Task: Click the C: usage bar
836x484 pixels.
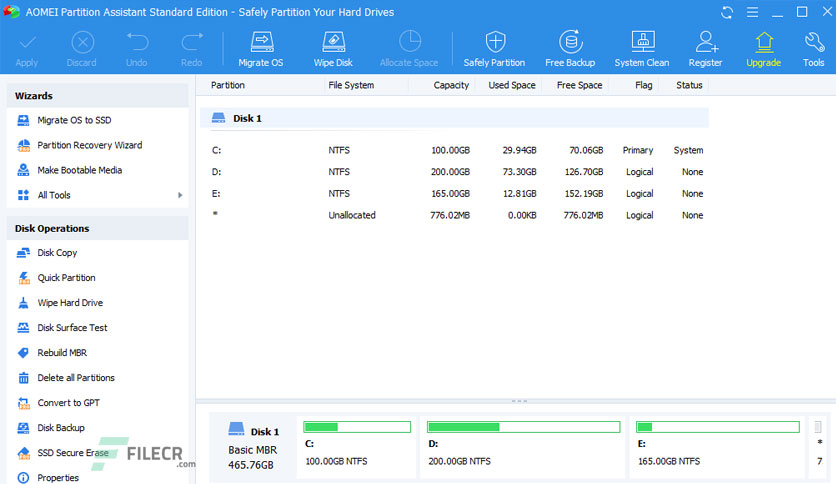Action: click(357, 427)
